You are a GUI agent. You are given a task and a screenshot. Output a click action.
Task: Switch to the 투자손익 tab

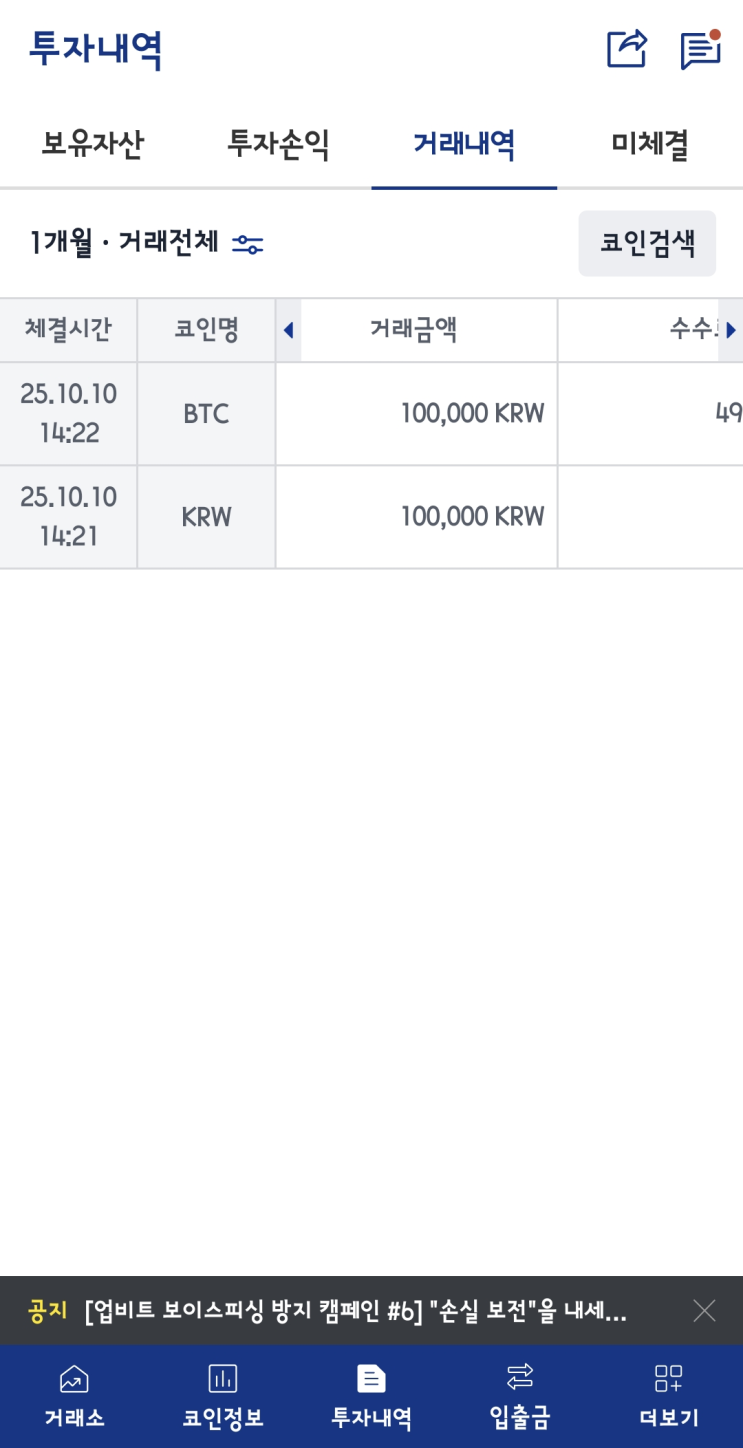click(x=278, y=145)
